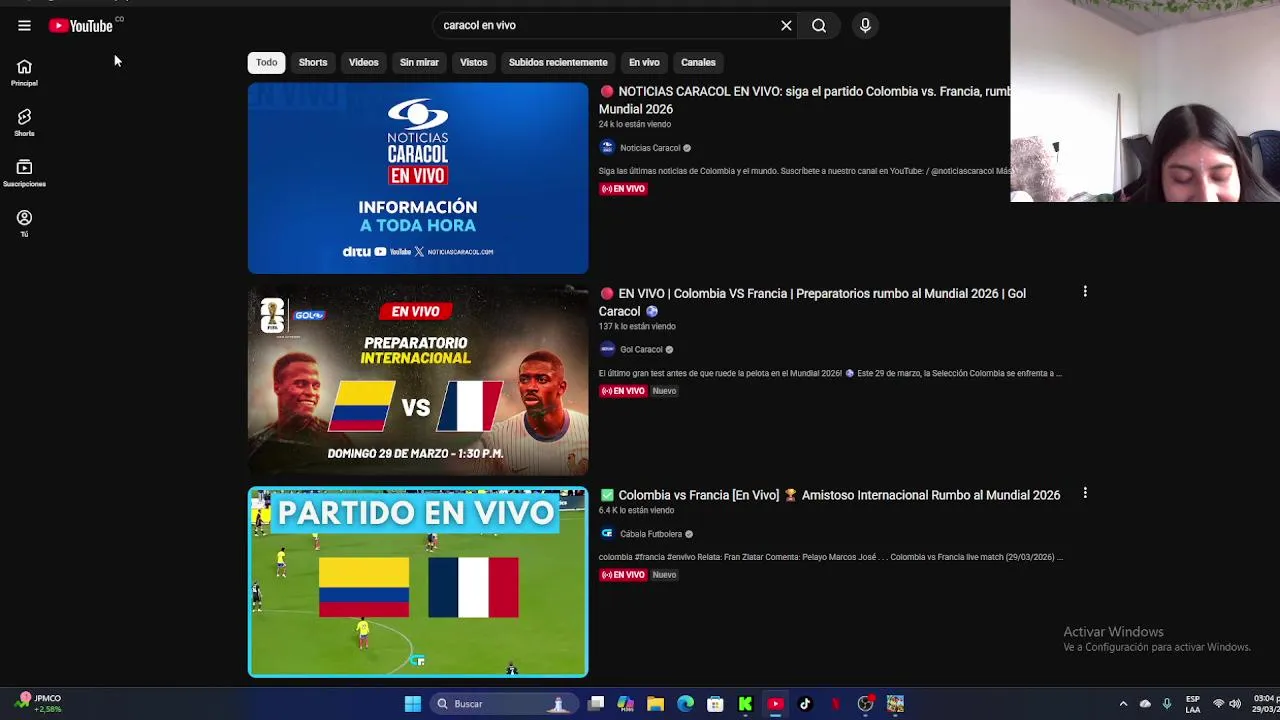Open Task View in the taskbar
This screenshot has height=720, width=1280.
(596, 704)
